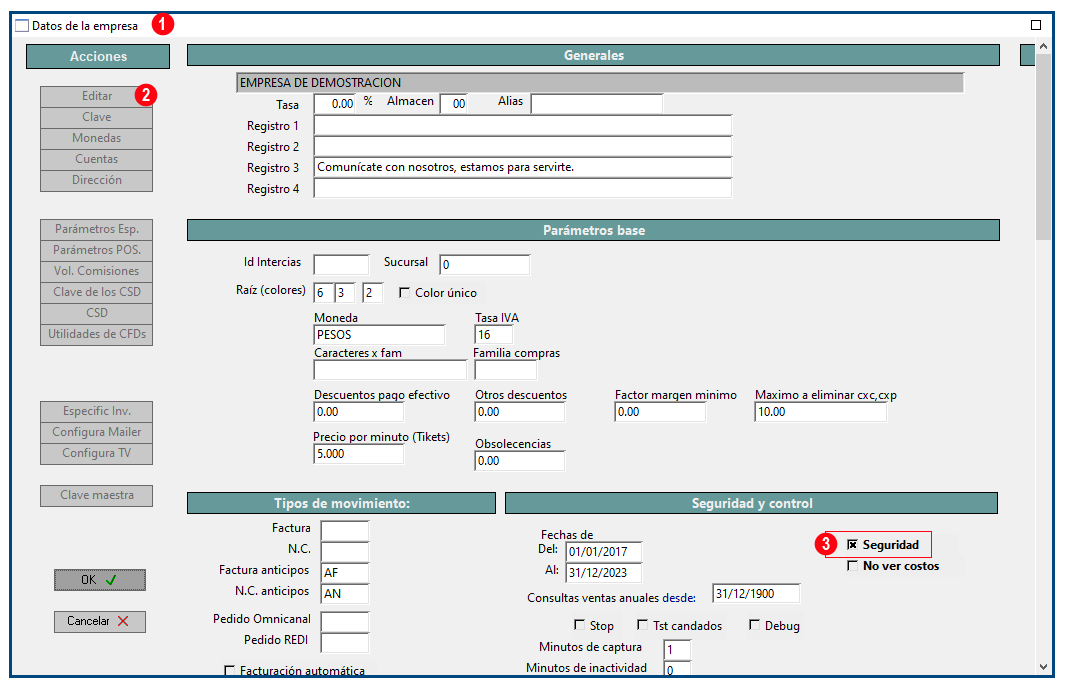This screenshot has width=1065, height=687.
Task: Click the scrollbar up arrow
Action: click(1043, 46)
